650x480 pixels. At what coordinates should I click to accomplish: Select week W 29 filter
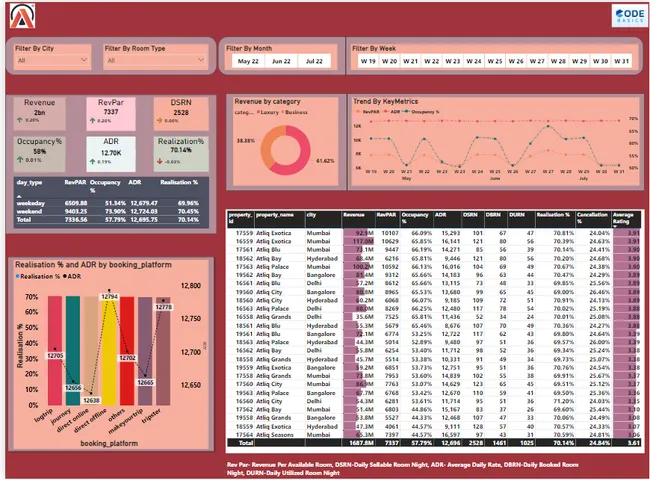(580, 61)
